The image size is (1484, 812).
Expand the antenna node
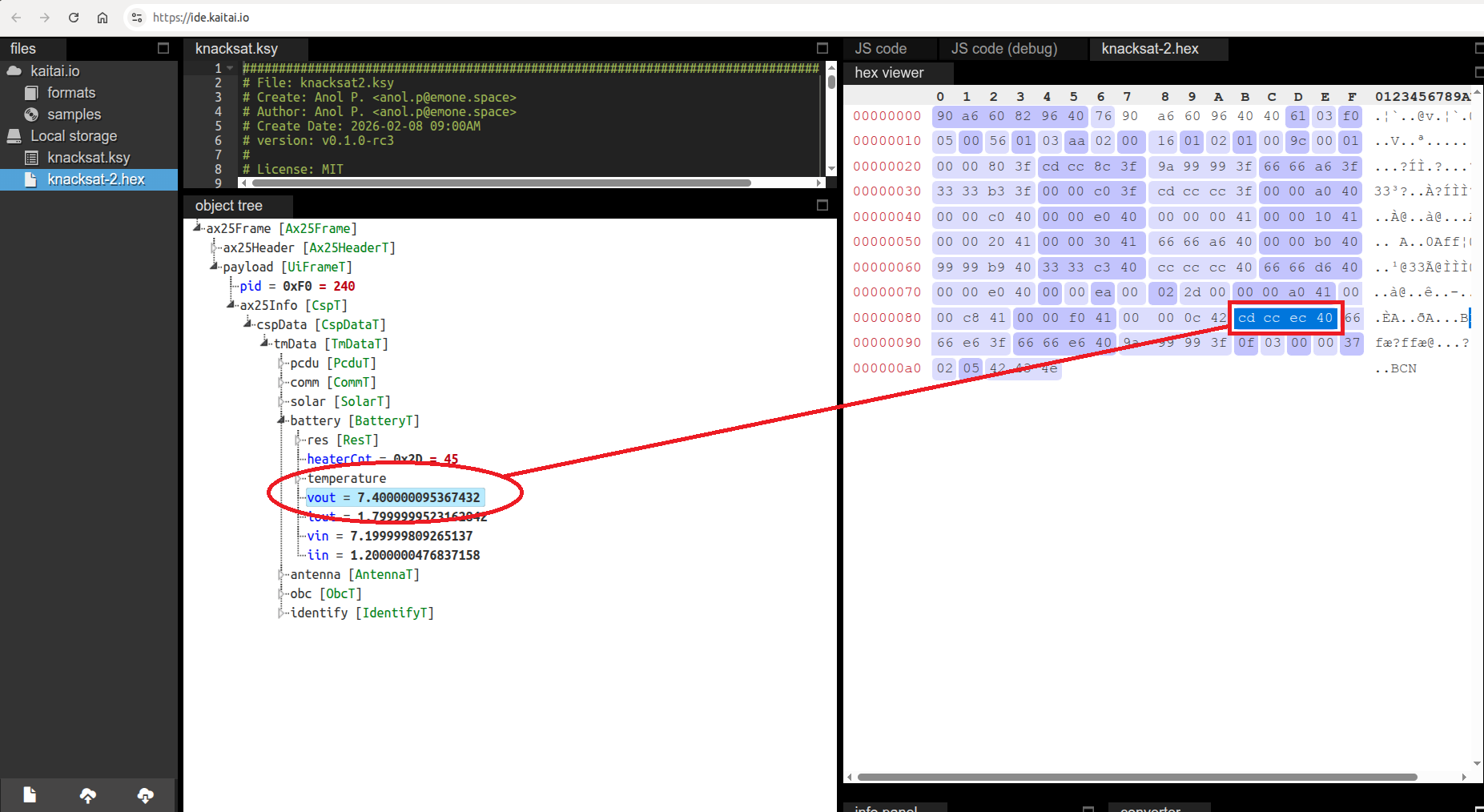(x=281, y=575)
